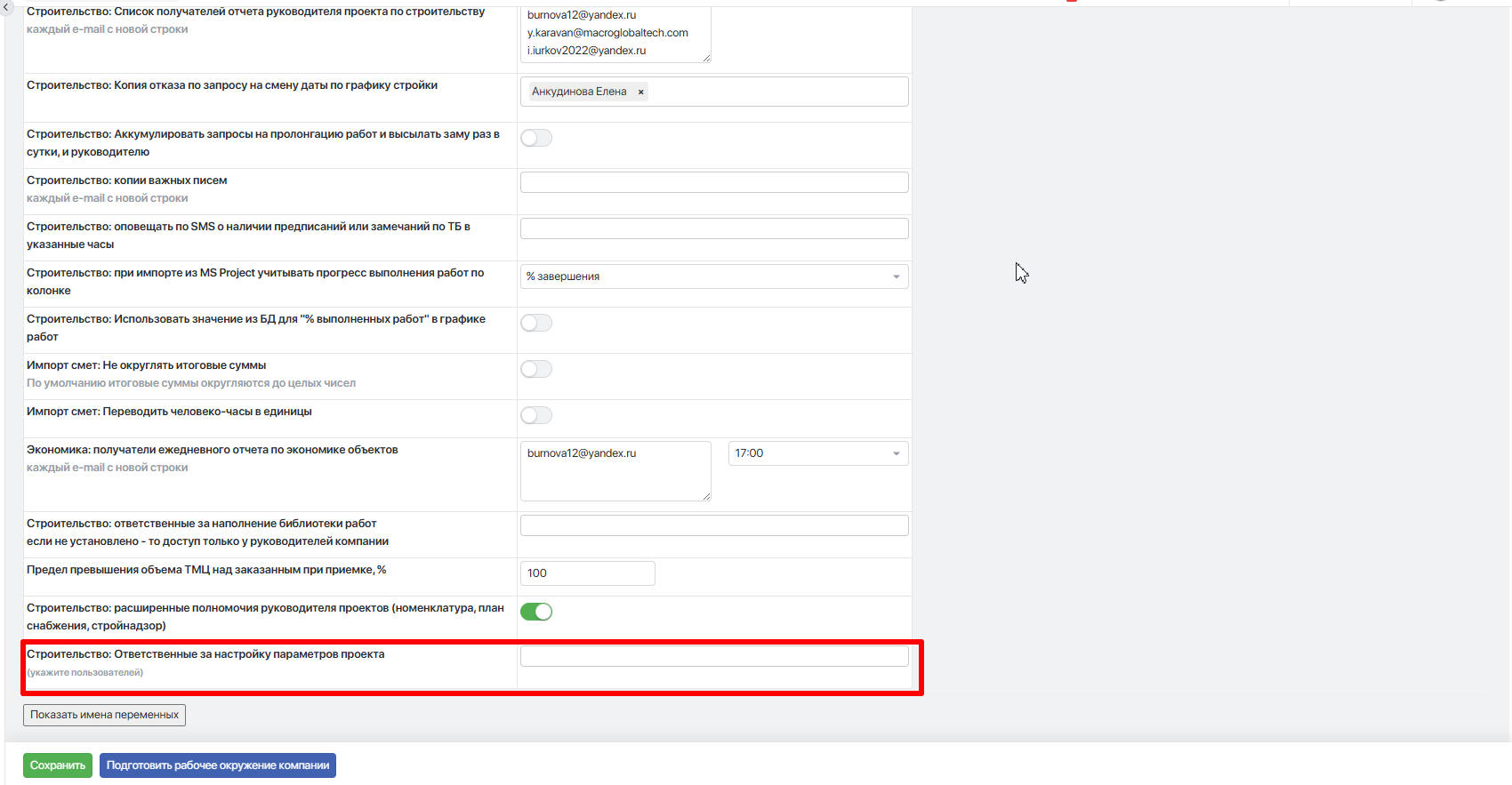Click the construction report recipients email textarea

point(615,34)
